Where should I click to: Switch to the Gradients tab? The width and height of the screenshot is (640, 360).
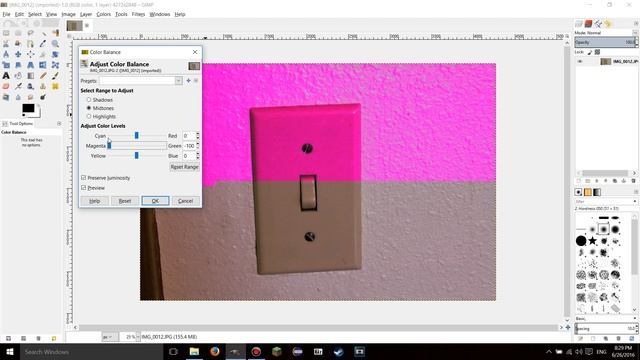[597, 192]
